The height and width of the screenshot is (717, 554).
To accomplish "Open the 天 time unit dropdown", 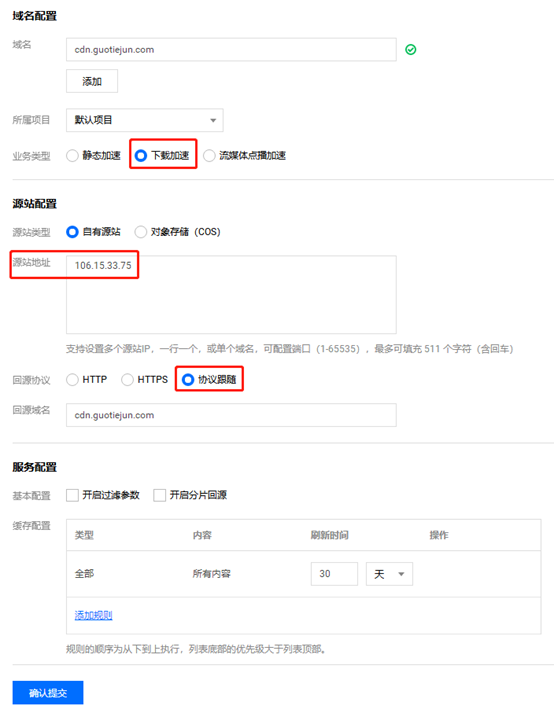I will tap(389, 574).
